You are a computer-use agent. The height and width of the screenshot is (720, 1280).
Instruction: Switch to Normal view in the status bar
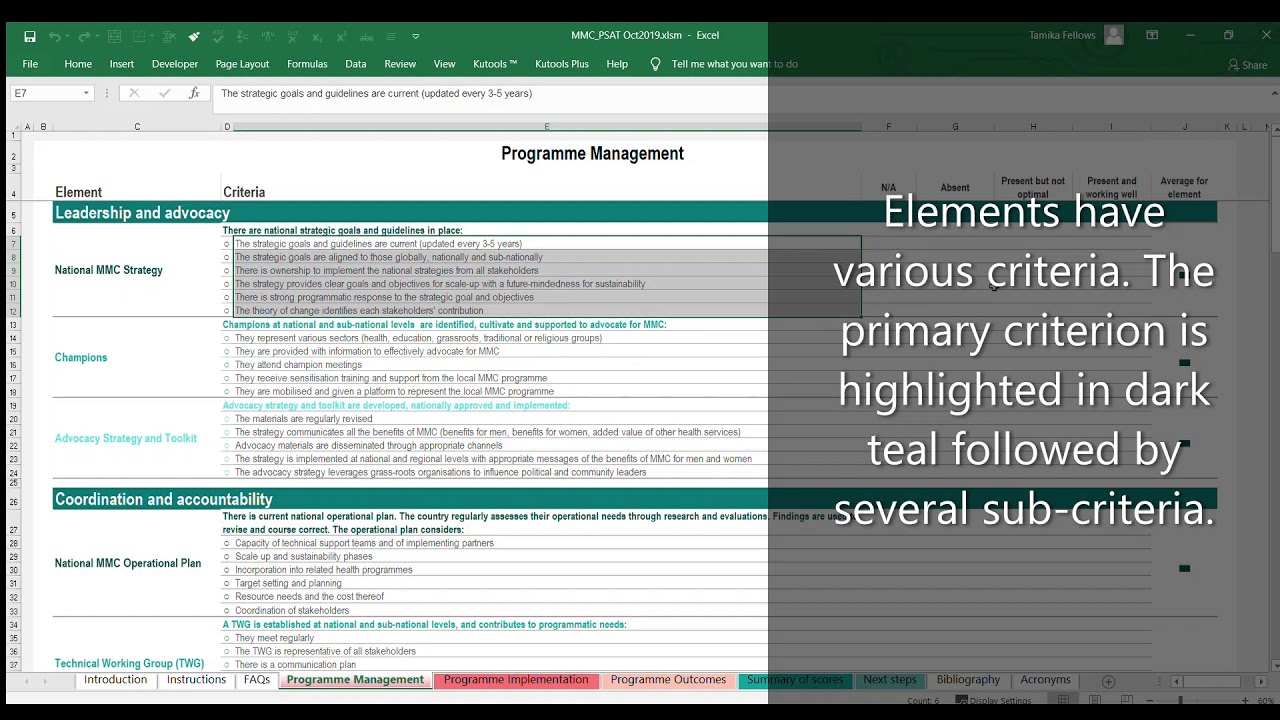tap(1063, 701)
